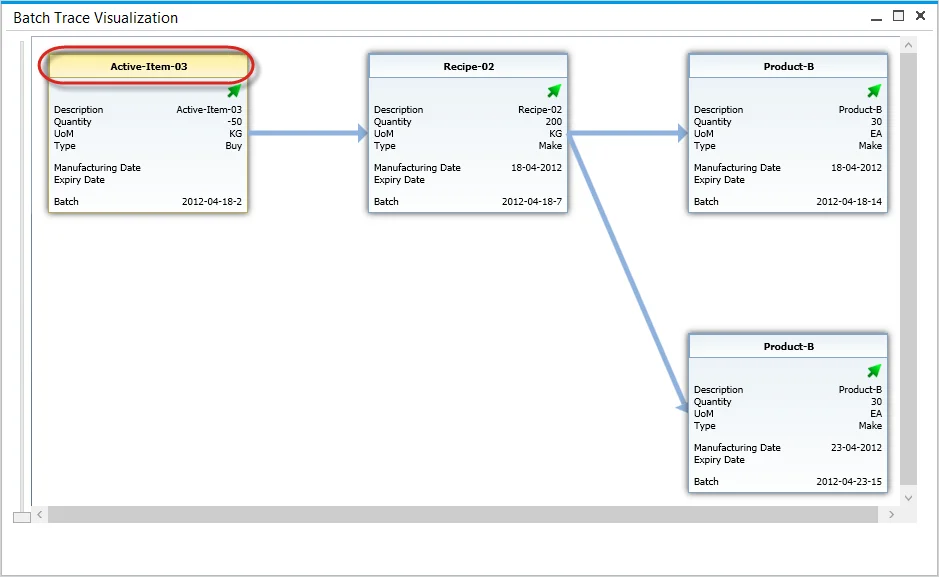
Task: Click batch value 2012-04-18-7 in Recipe-02
Action: click(531, 202)
